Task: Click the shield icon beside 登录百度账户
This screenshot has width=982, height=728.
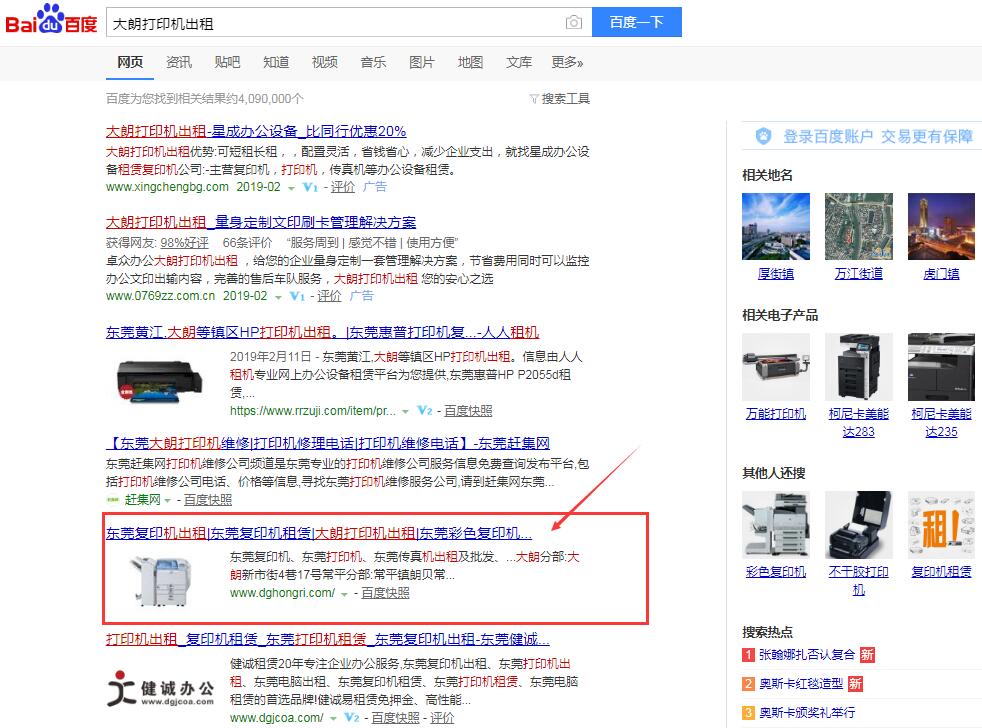Action: pos(763,136)
